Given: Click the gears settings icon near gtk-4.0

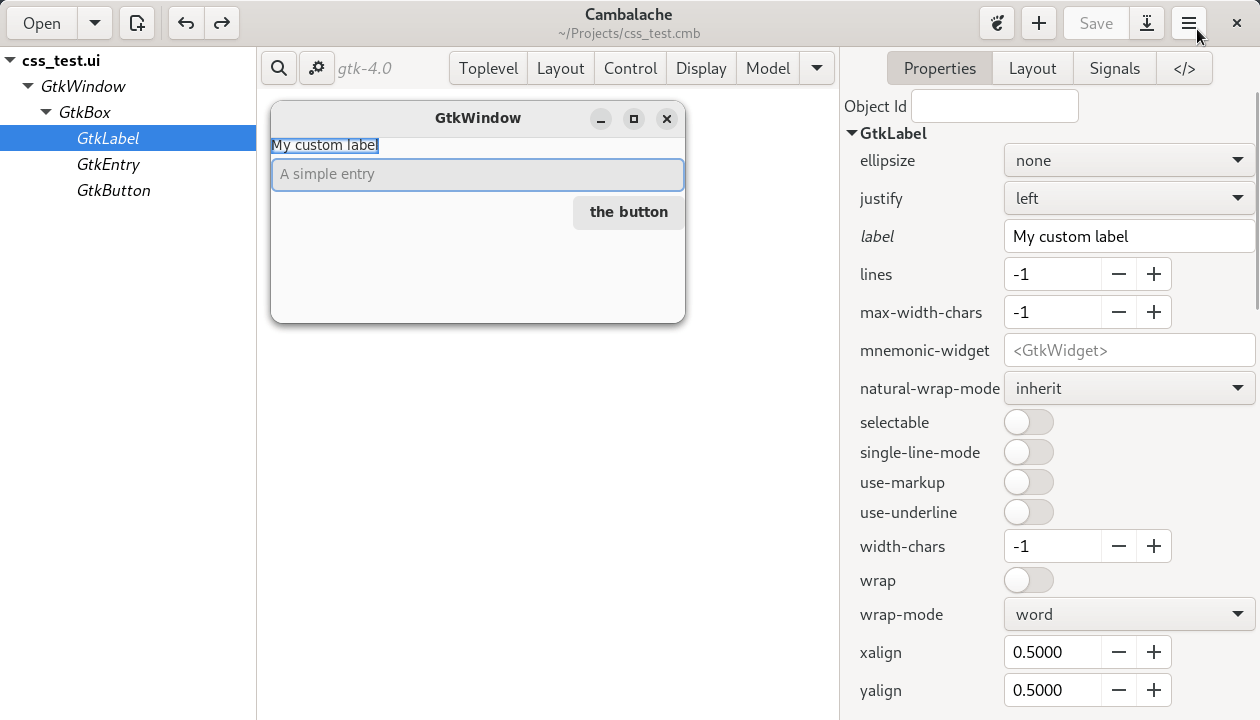Looking at the screenshot, I should [316, 68].
